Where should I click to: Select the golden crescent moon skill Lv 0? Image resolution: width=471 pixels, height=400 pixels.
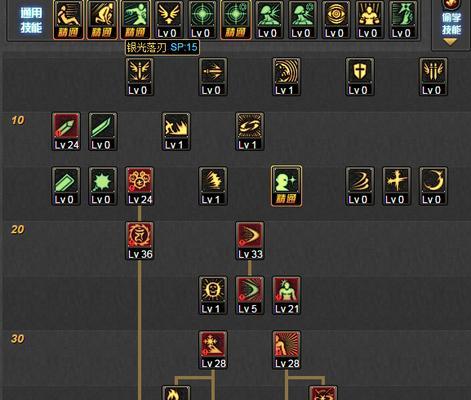point(433,186)
